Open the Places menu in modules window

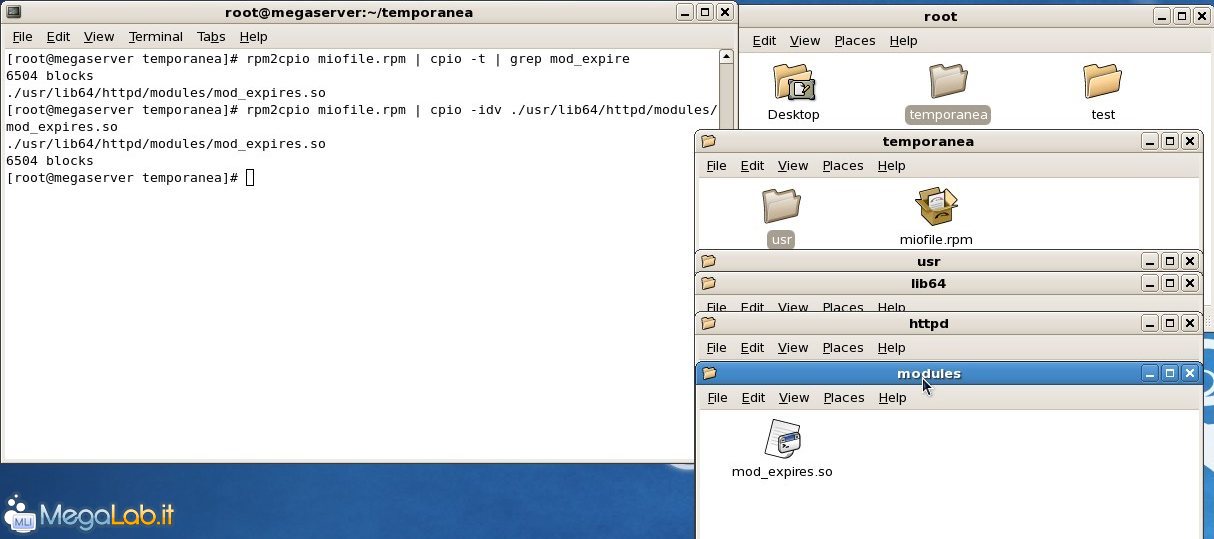tap(844, 398)
